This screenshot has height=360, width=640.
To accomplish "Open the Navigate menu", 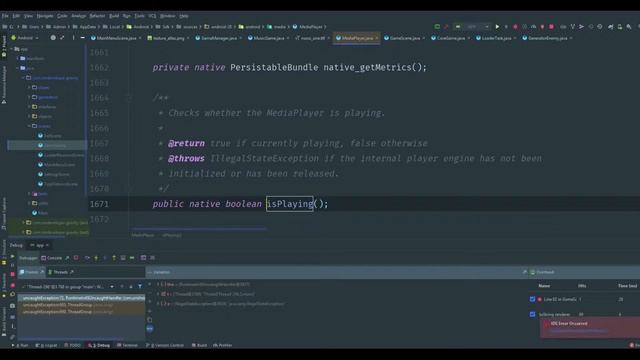I will point(45,16).
